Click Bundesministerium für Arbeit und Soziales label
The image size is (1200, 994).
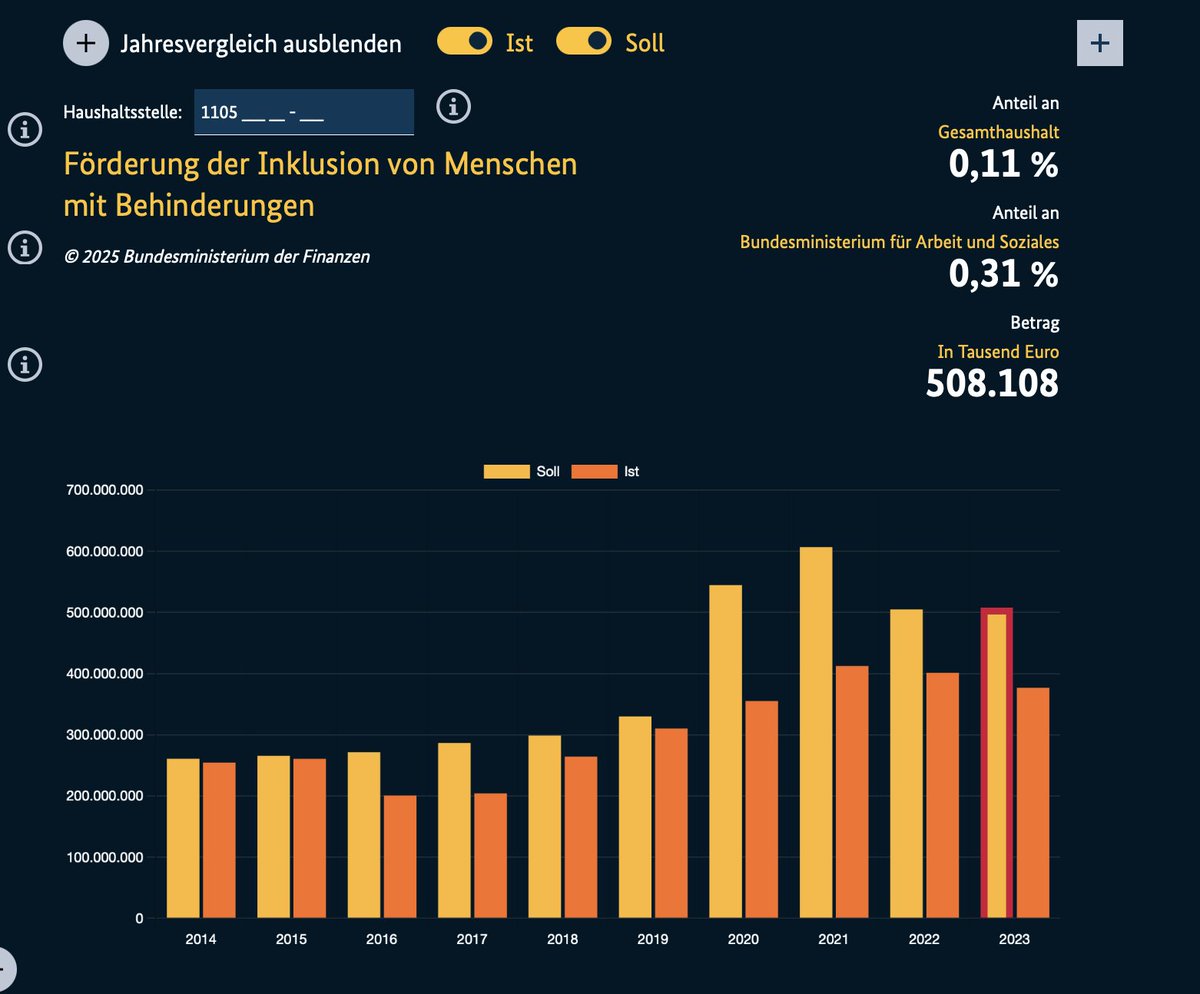[x=899, y=242]
